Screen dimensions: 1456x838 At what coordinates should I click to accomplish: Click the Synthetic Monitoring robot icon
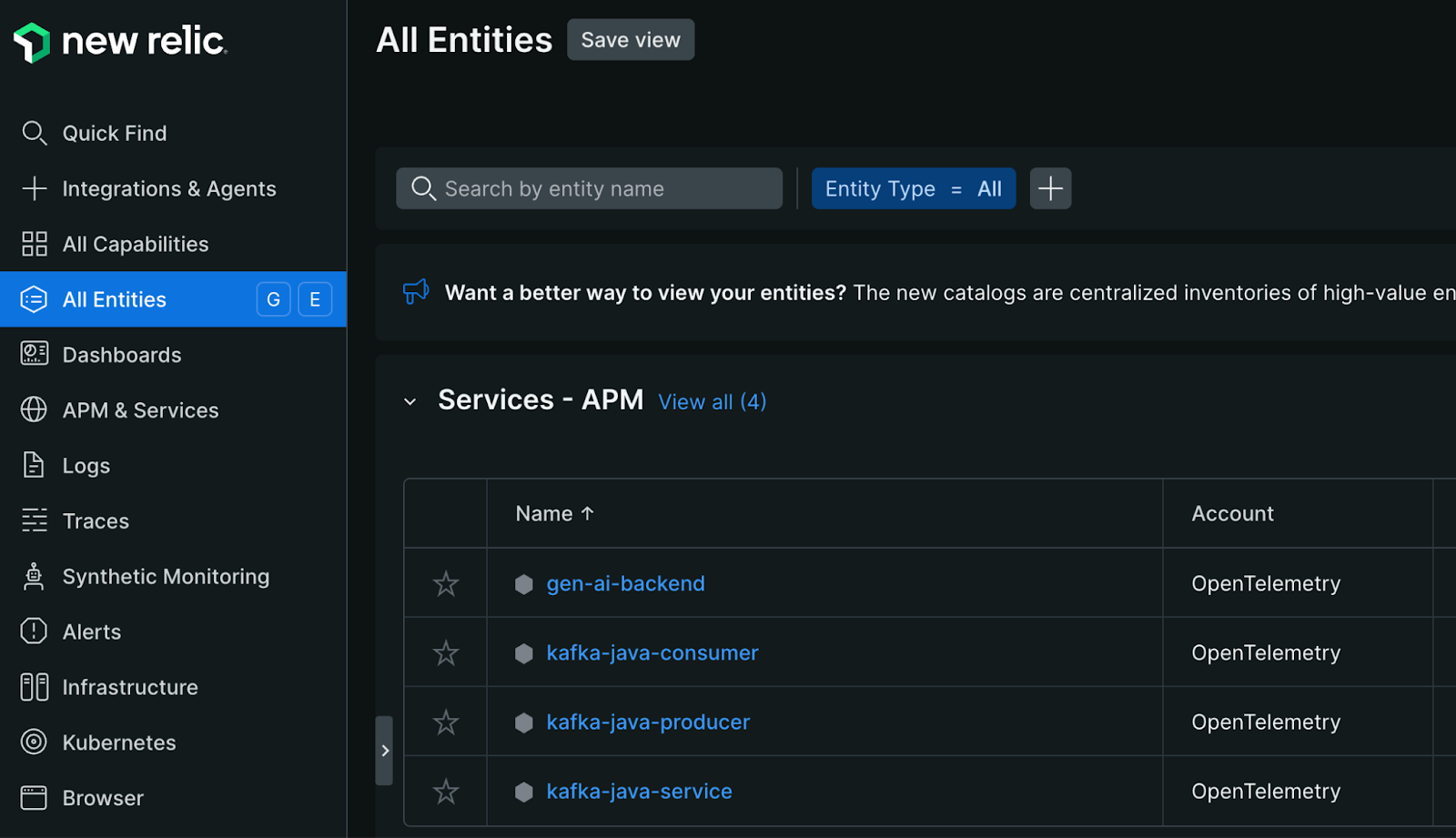point(34,576)
